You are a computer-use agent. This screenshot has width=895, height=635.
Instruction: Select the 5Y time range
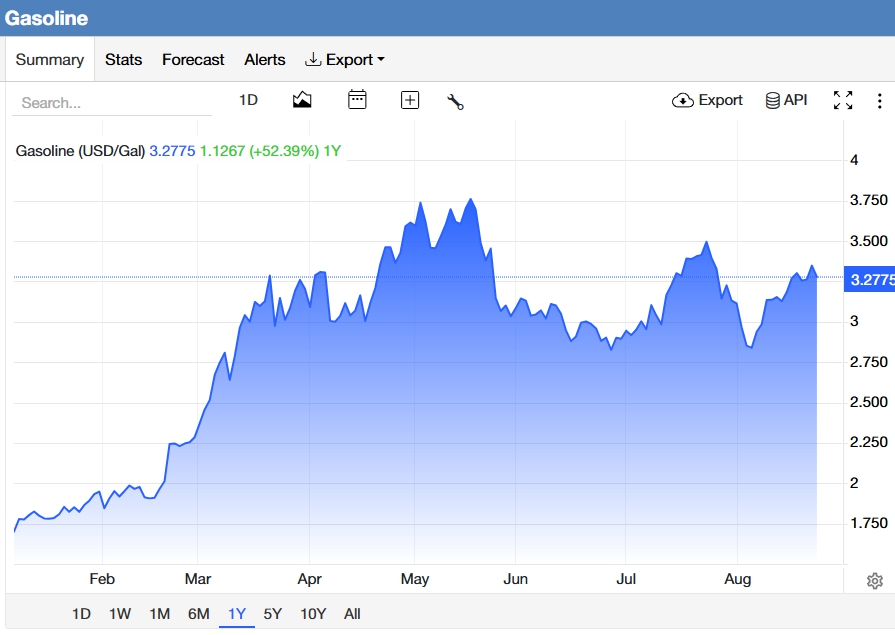tap(273, 614)
